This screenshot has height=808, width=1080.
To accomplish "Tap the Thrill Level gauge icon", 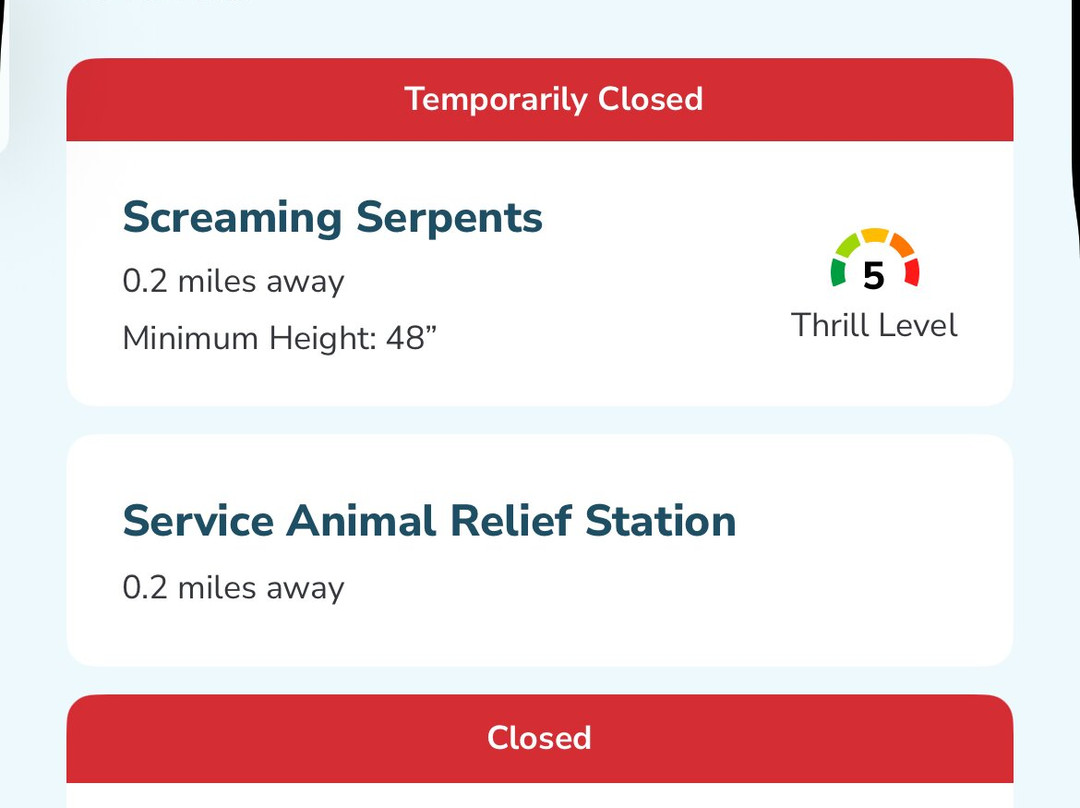I will pyautogui.click(x=874, y=260).
